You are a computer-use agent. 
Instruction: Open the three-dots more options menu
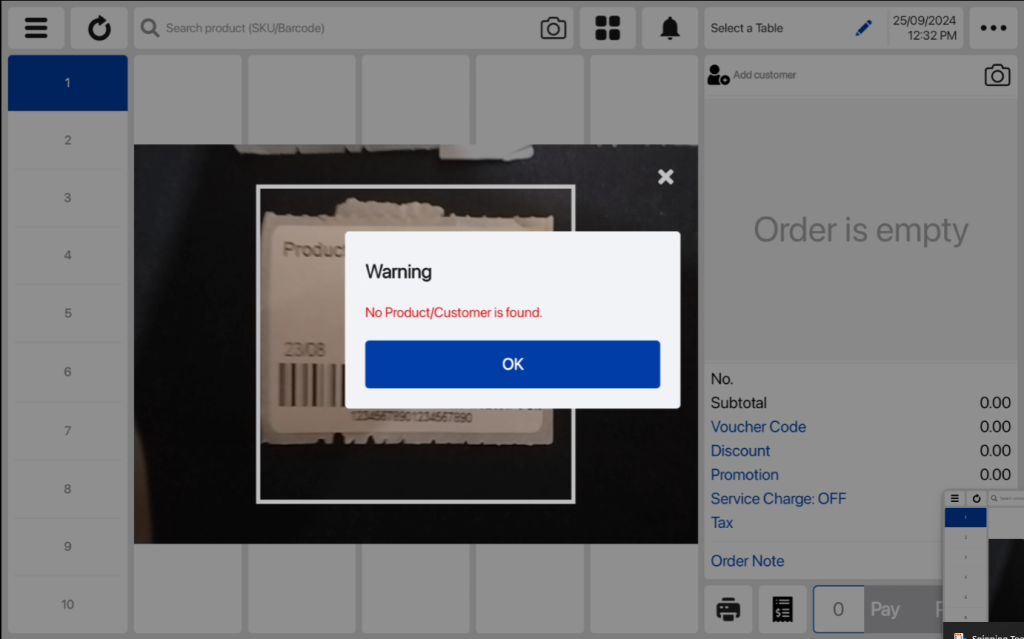point(993,28)
